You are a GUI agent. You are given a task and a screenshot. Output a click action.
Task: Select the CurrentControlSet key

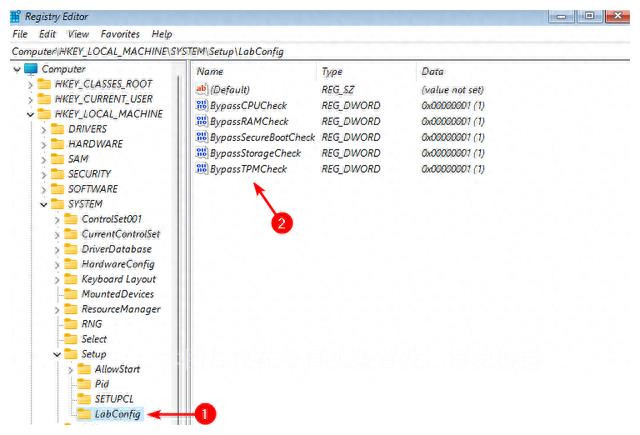(x=121, y=234)
